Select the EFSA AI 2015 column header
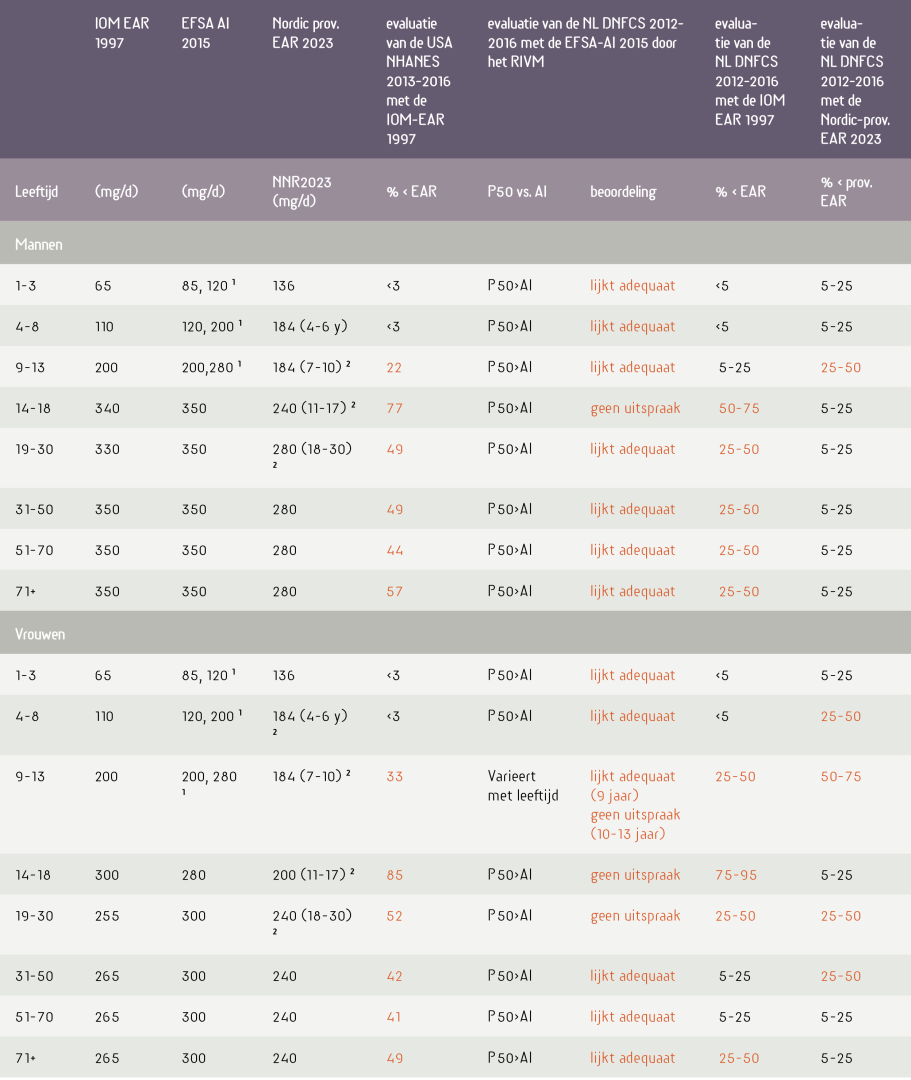Viewport: 911px width, 1080px height. point(205,34)
